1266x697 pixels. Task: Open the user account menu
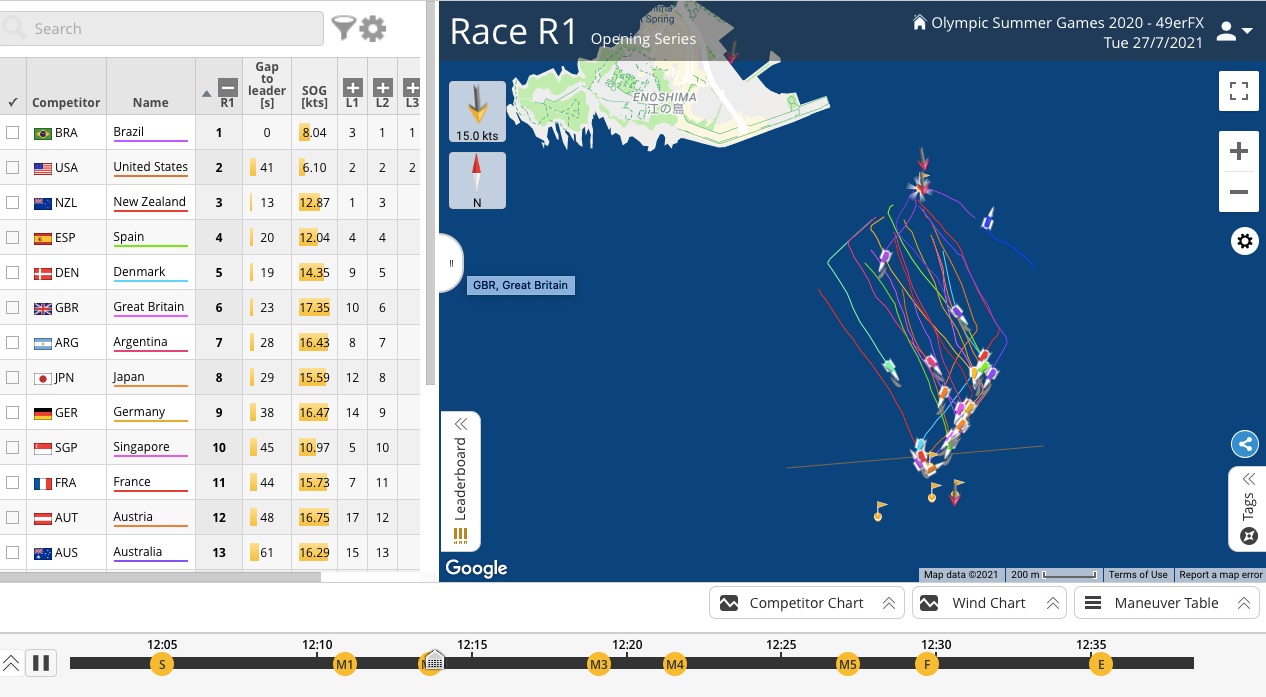point(1233,31)
